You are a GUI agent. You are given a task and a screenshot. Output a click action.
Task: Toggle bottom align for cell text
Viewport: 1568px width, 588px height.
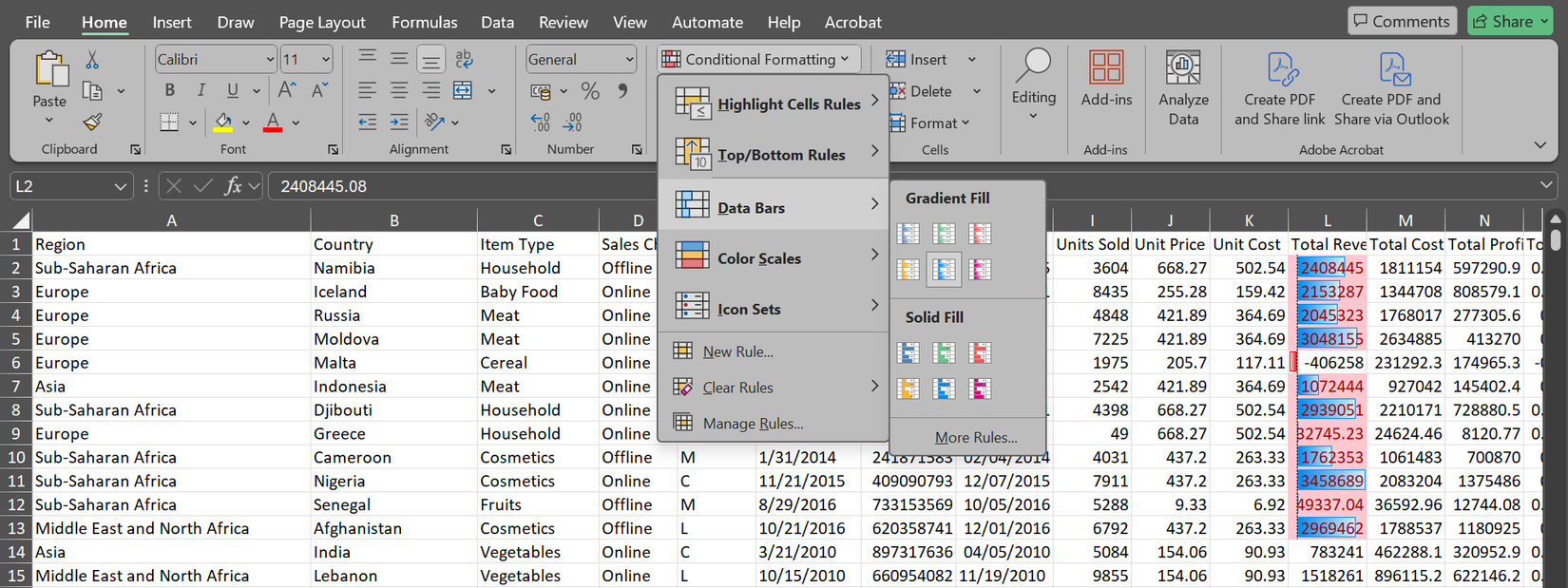(x=430, y=60)
